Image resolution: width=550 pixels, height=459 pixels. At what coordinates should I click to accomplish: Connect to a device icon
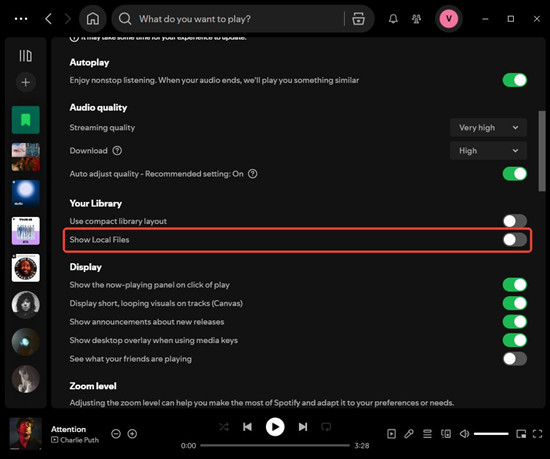click(x=446, y=434)
